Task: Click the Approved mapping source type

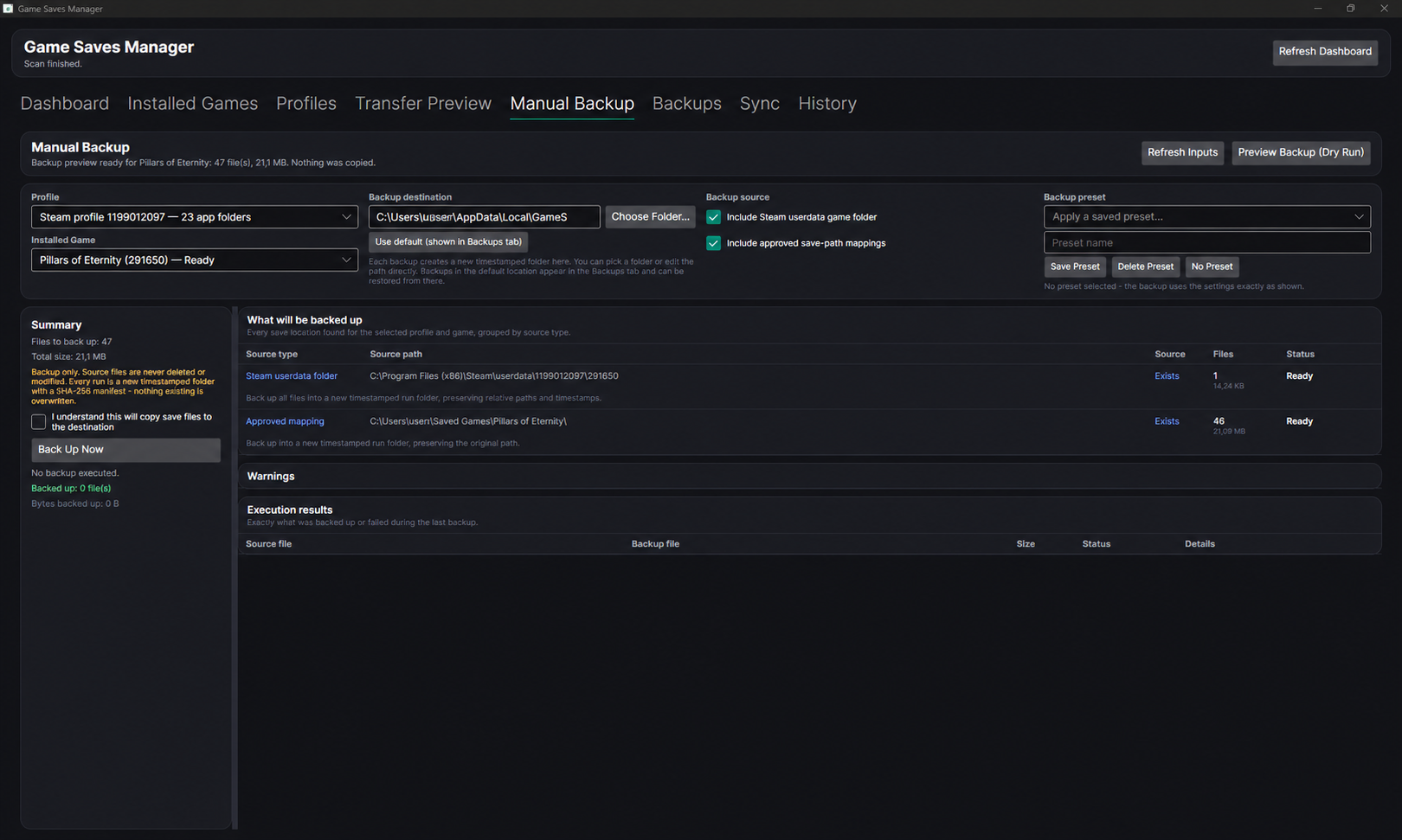Action: coord(285,421)
